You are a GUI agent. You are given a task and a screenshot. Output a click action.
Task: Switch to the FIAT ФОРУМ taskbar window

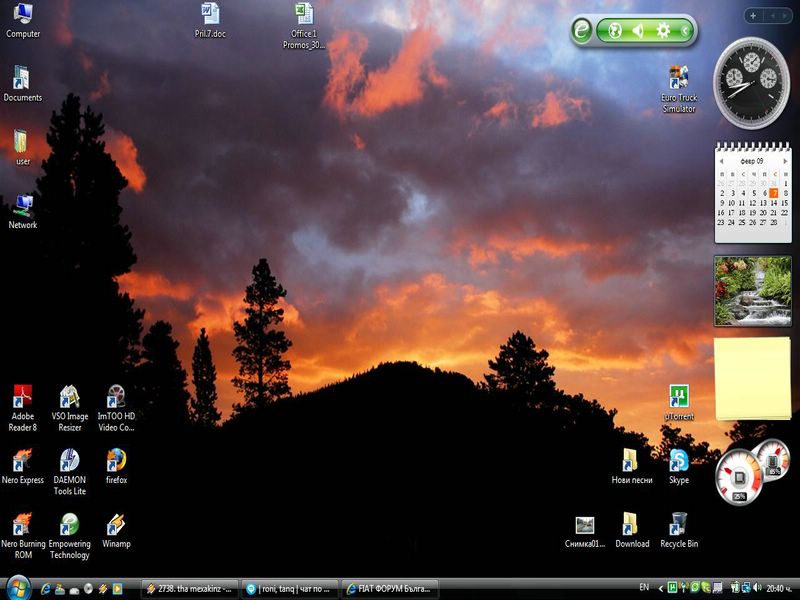(x=390, y=589)
